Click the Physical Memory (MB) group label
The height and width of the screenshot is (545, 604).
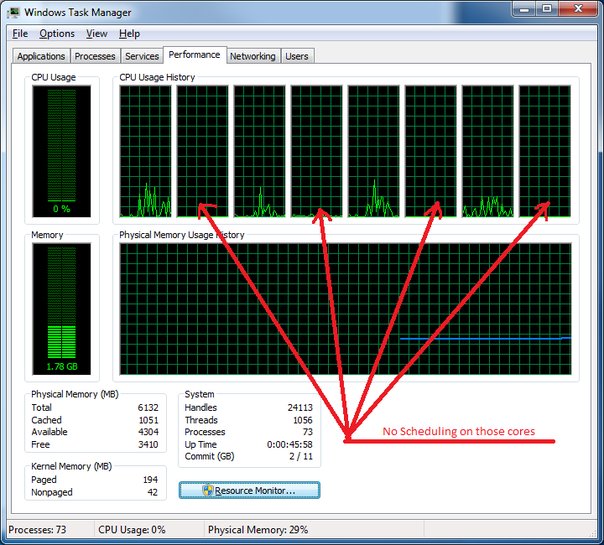[75, 394]
